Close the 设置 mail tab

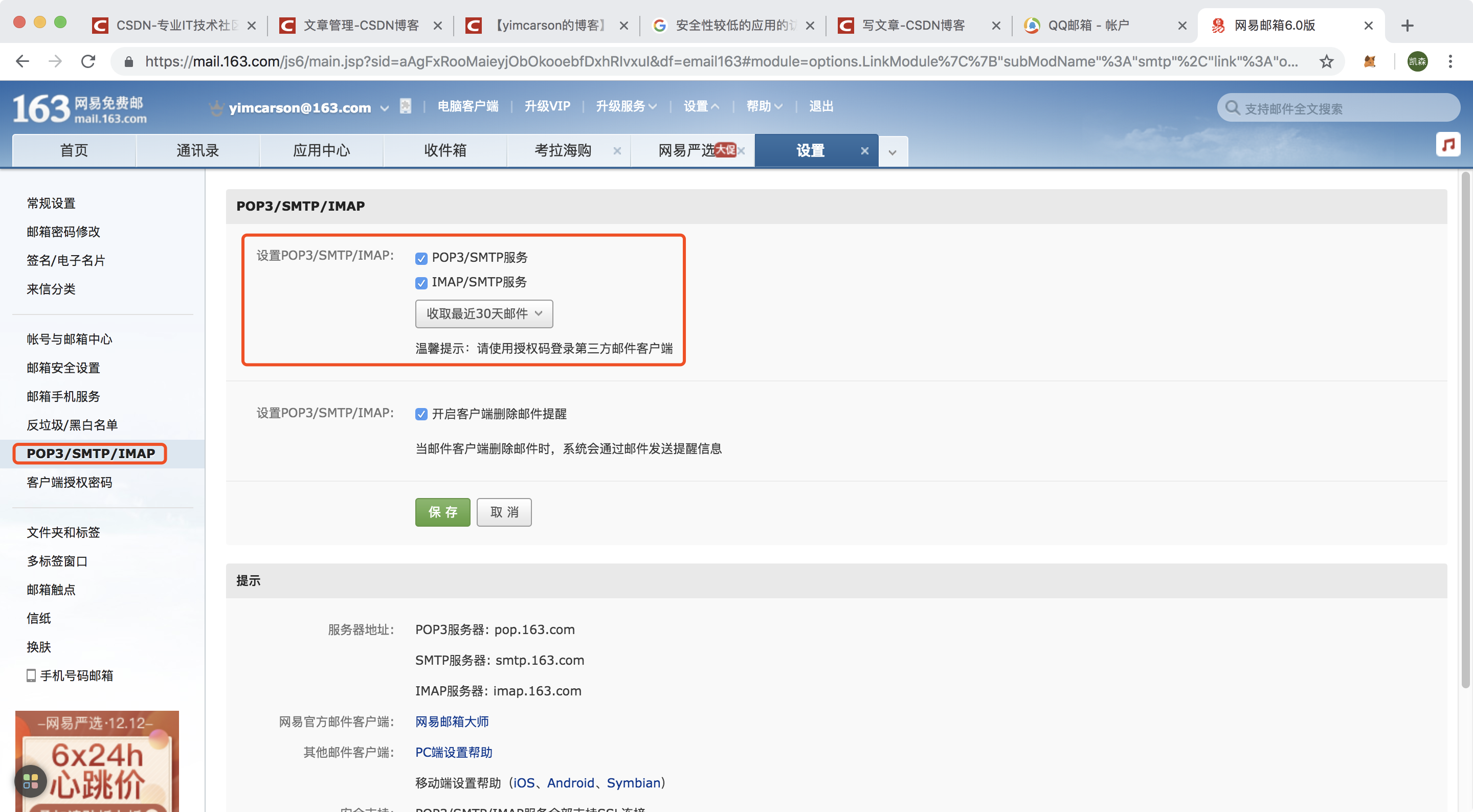(x=864, y=151)
